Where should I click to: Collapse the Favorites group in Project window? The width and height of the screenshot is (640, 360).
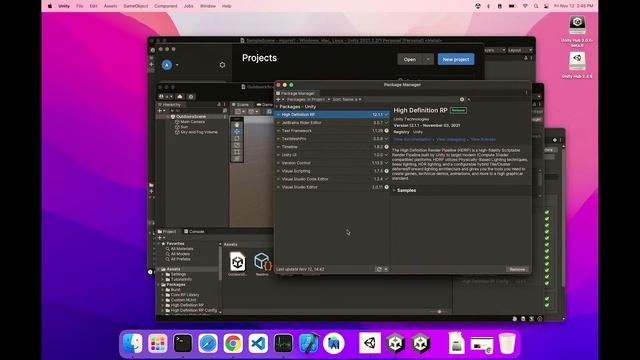click(x=159, y=244)
